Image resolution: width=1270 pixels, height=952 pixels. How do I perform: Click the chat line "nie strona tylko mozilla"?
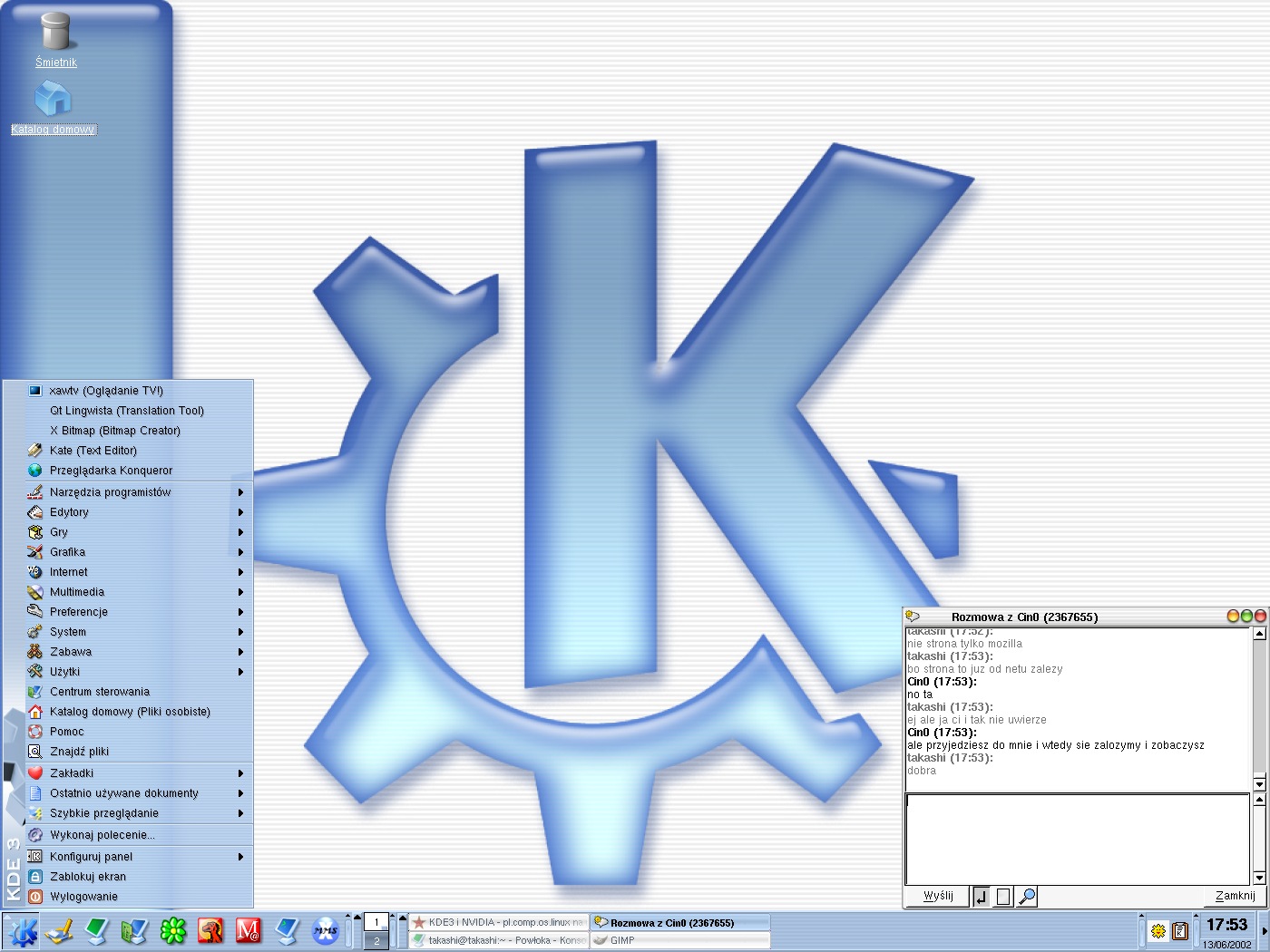[964, 644]
